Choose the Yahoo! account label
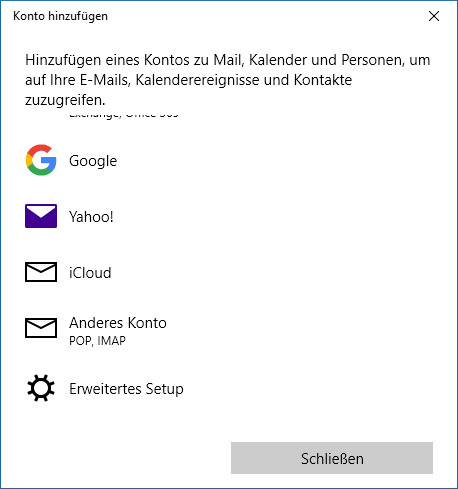Image resolution: width=458 pixels, height=489 pixels. [91, 217]
